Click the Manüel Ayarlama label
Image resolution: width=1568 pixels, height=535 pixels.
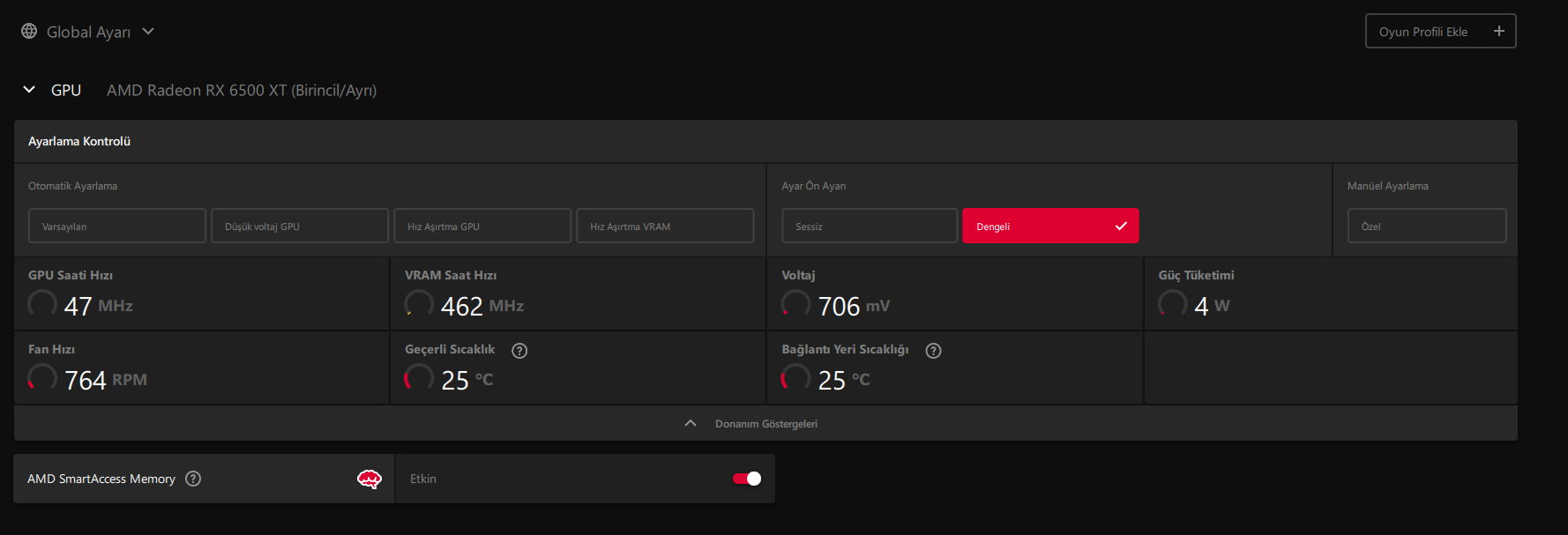(x=1387, y=186)
